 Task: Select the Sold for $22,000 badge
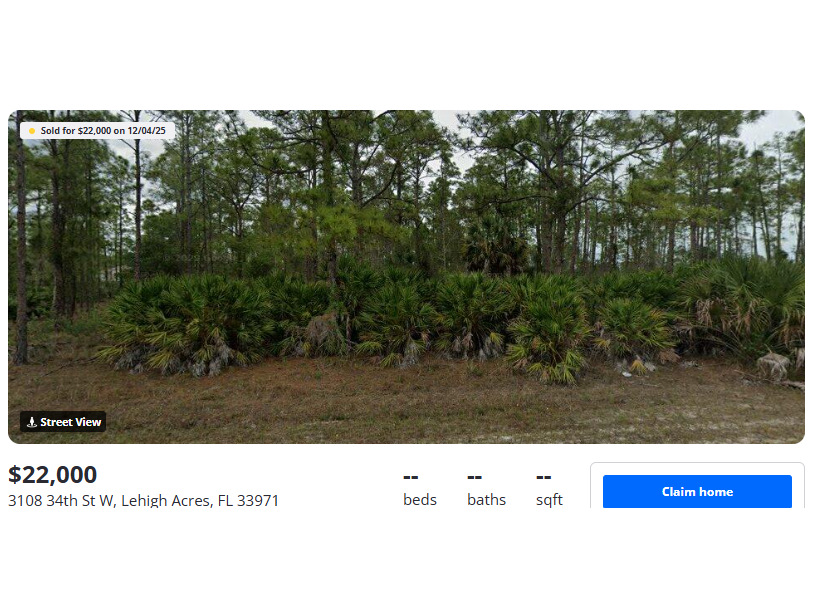(x=97, y=131)
